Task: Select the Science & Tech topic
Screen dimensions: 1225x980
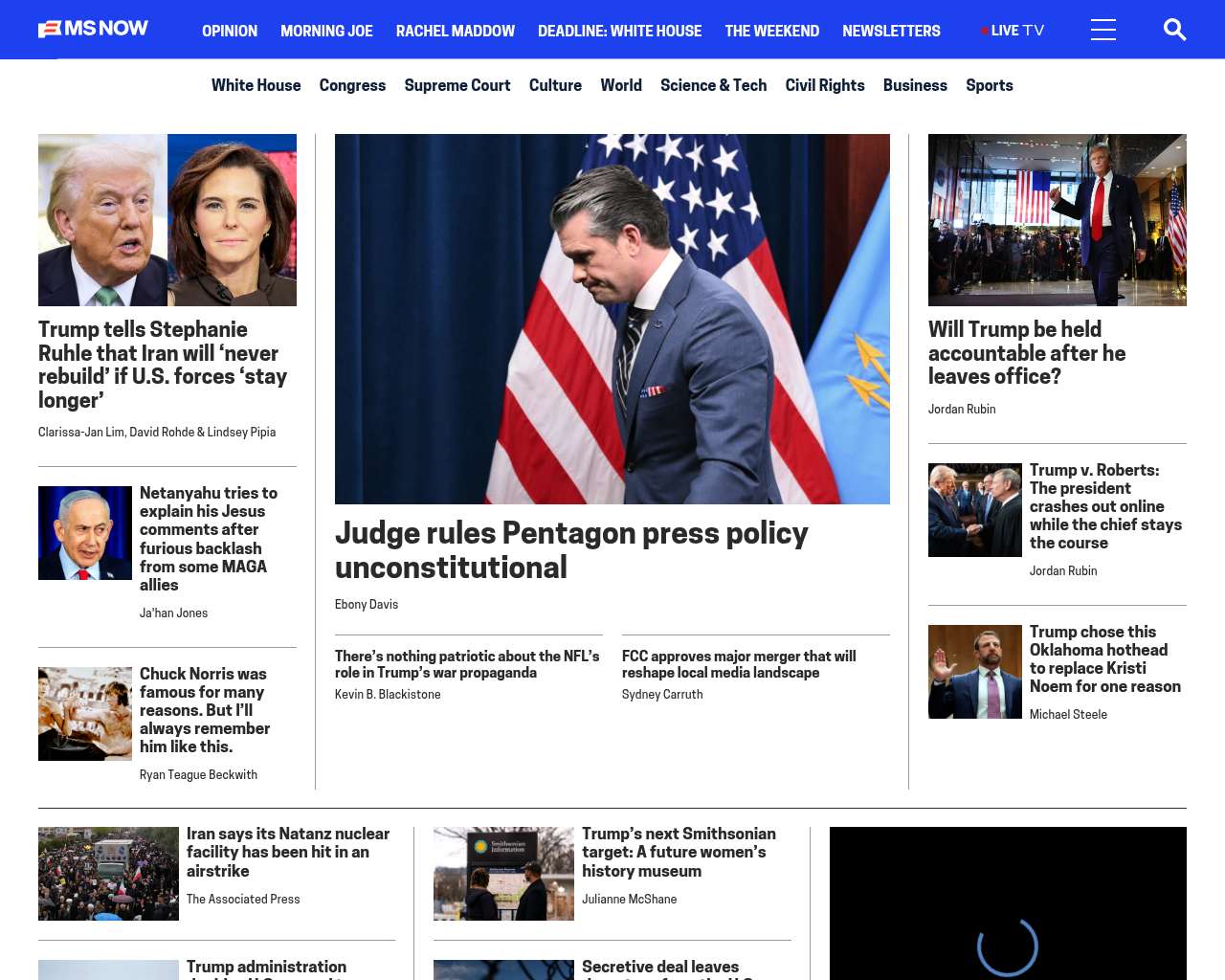Action: pyautogui.click(x=713, y=85)
